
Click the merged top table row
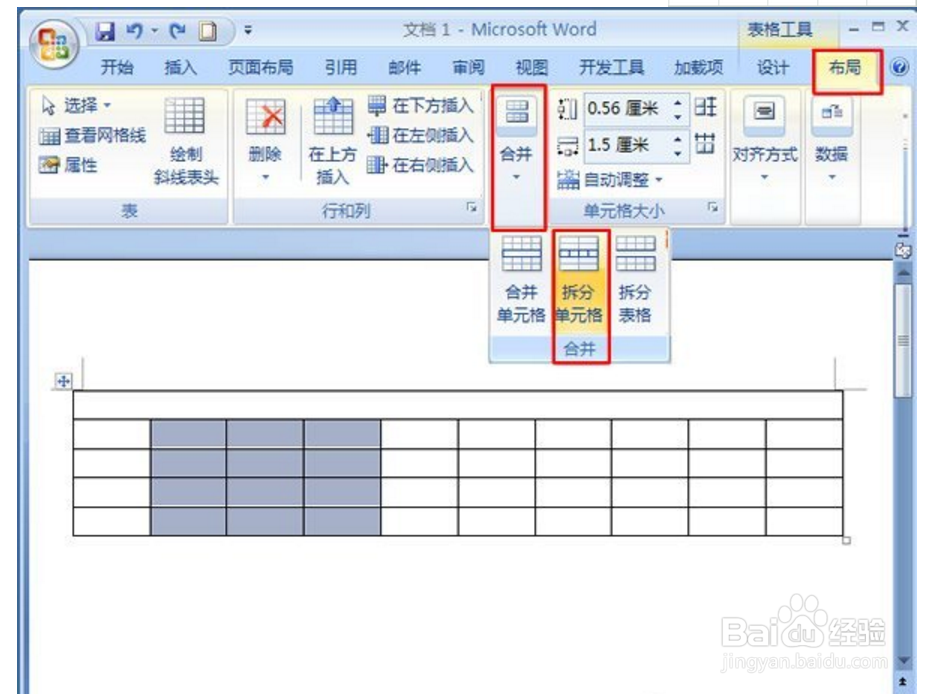coord(458,405)
